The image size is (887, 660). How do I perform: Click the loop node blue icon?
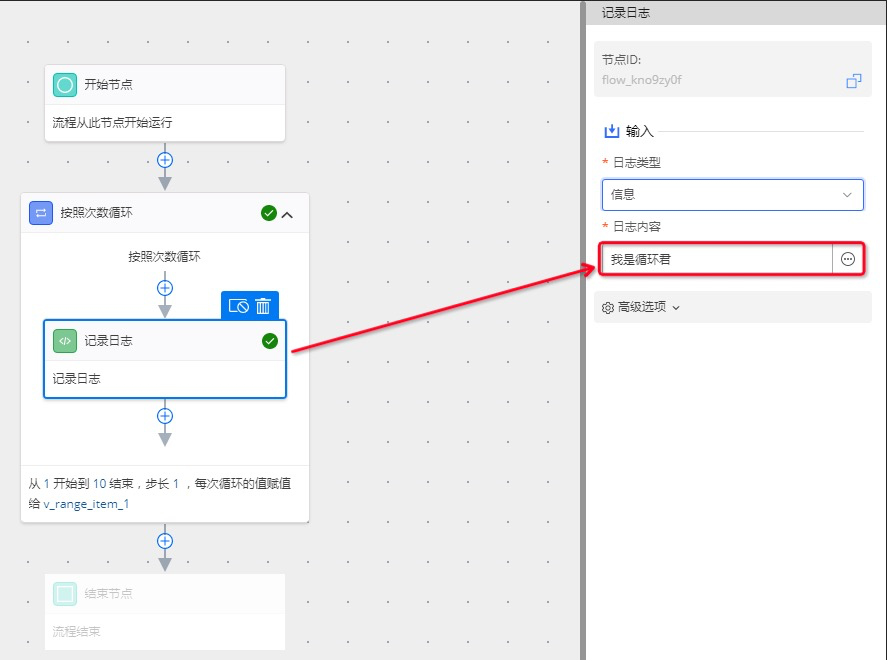tap(41, 213)
